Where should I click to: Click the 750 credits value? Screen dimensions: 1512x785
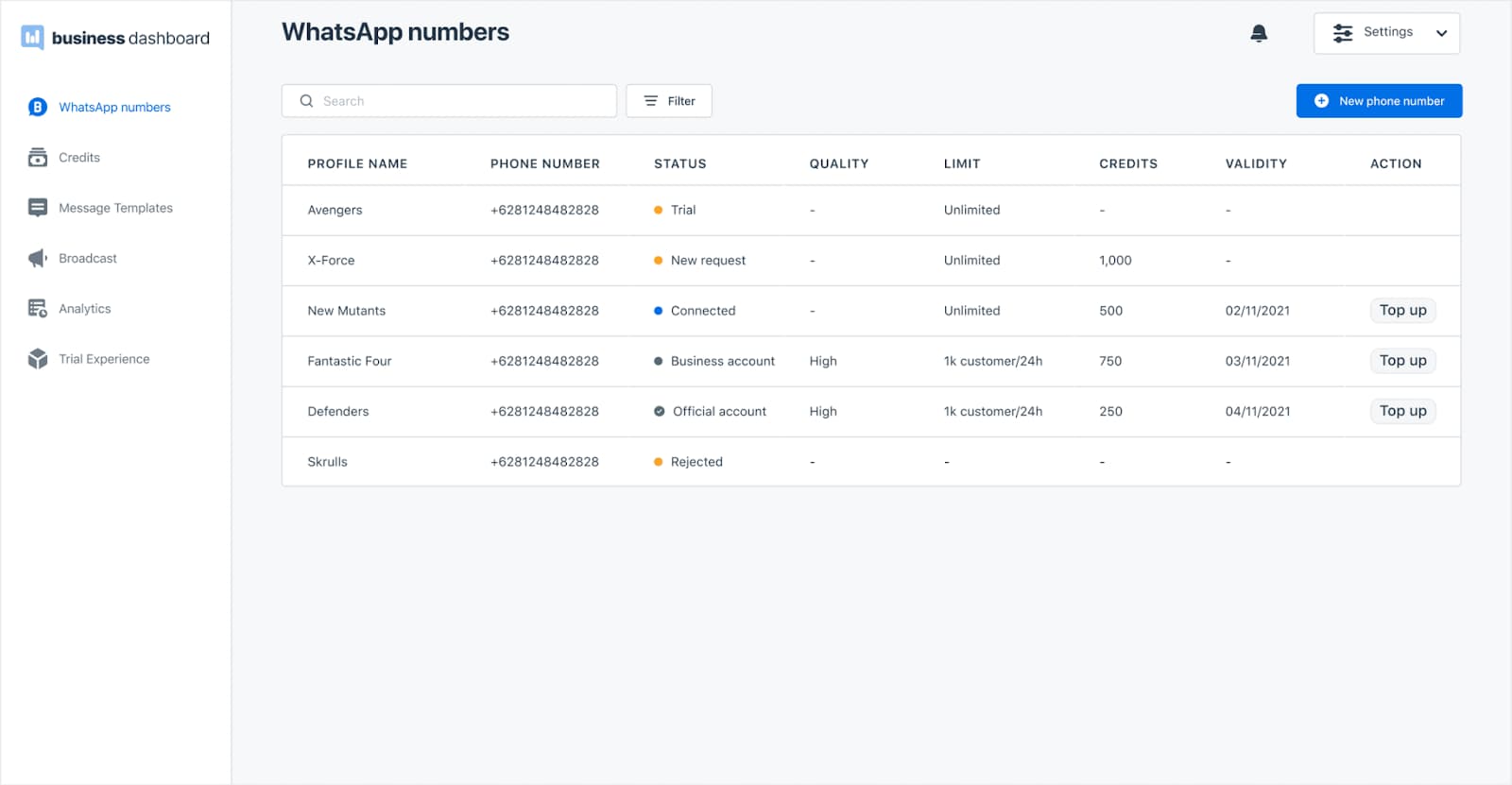[x=1110, y=361]
